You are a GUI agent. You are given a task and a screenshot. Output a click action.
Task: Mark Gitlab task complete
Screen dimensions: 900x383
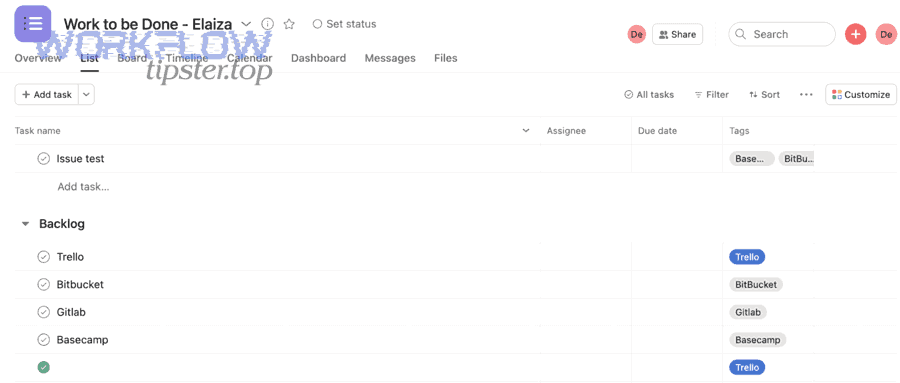pos(44,312)
